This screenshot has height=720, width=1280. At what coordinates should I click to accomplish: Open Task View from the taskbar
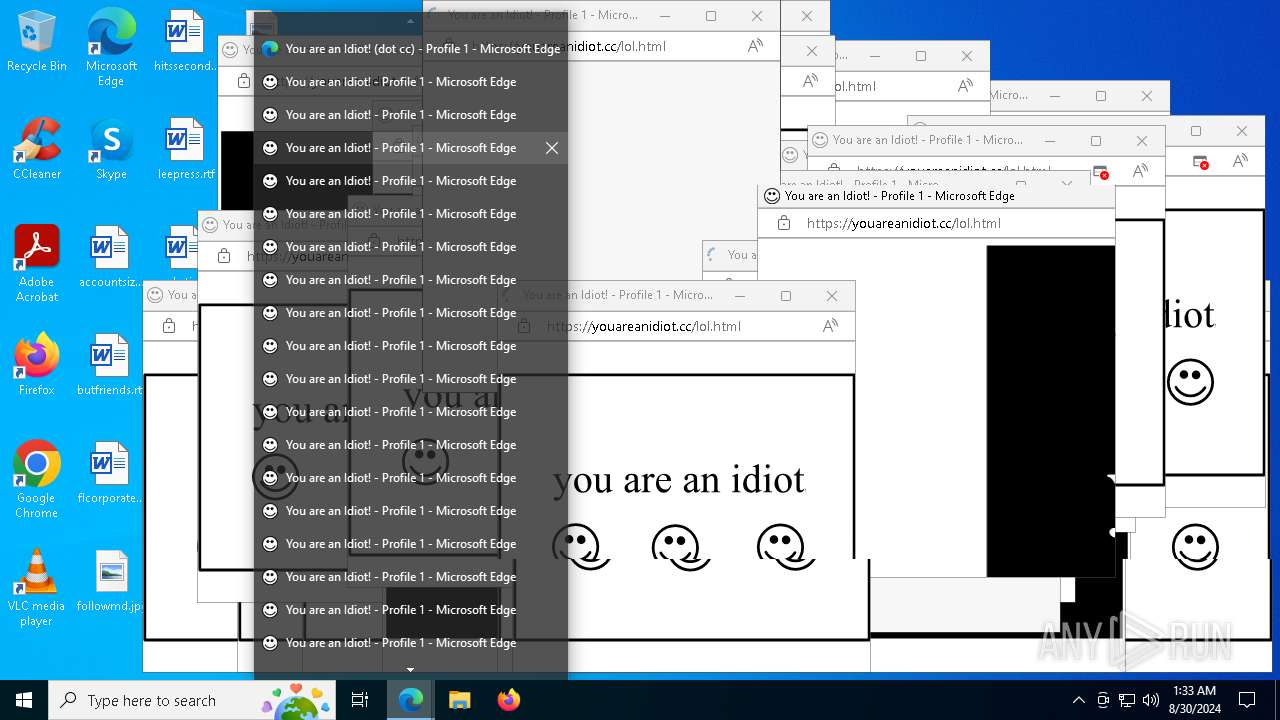pyautogui.click(x=360, y=700)
